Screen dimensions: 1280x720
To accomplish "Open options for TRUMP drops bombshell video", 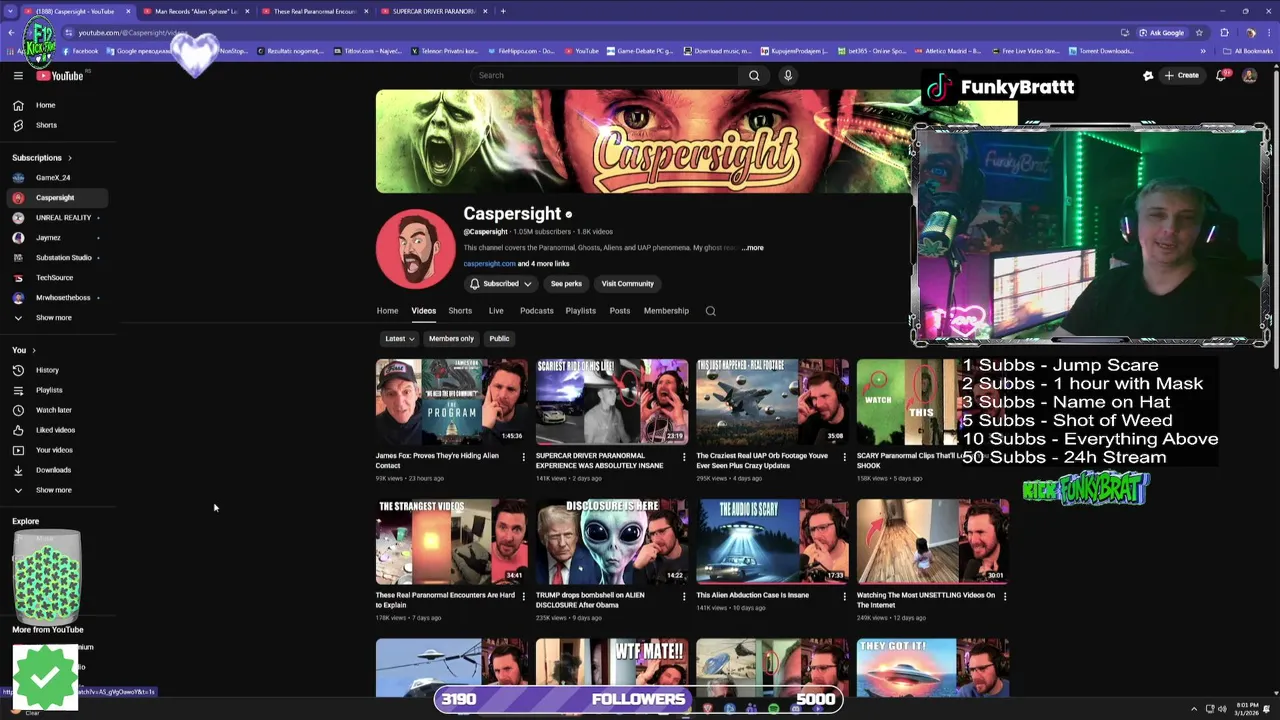I will click(x=684, y=596).
